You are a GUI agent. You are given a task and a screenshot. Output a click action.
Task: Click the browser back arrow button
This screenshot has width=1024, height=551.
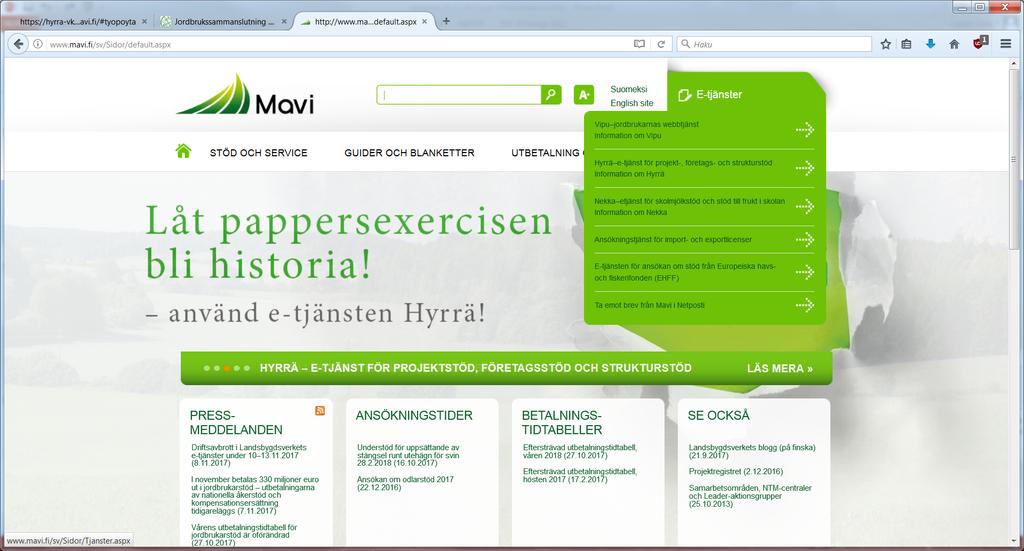18,44
